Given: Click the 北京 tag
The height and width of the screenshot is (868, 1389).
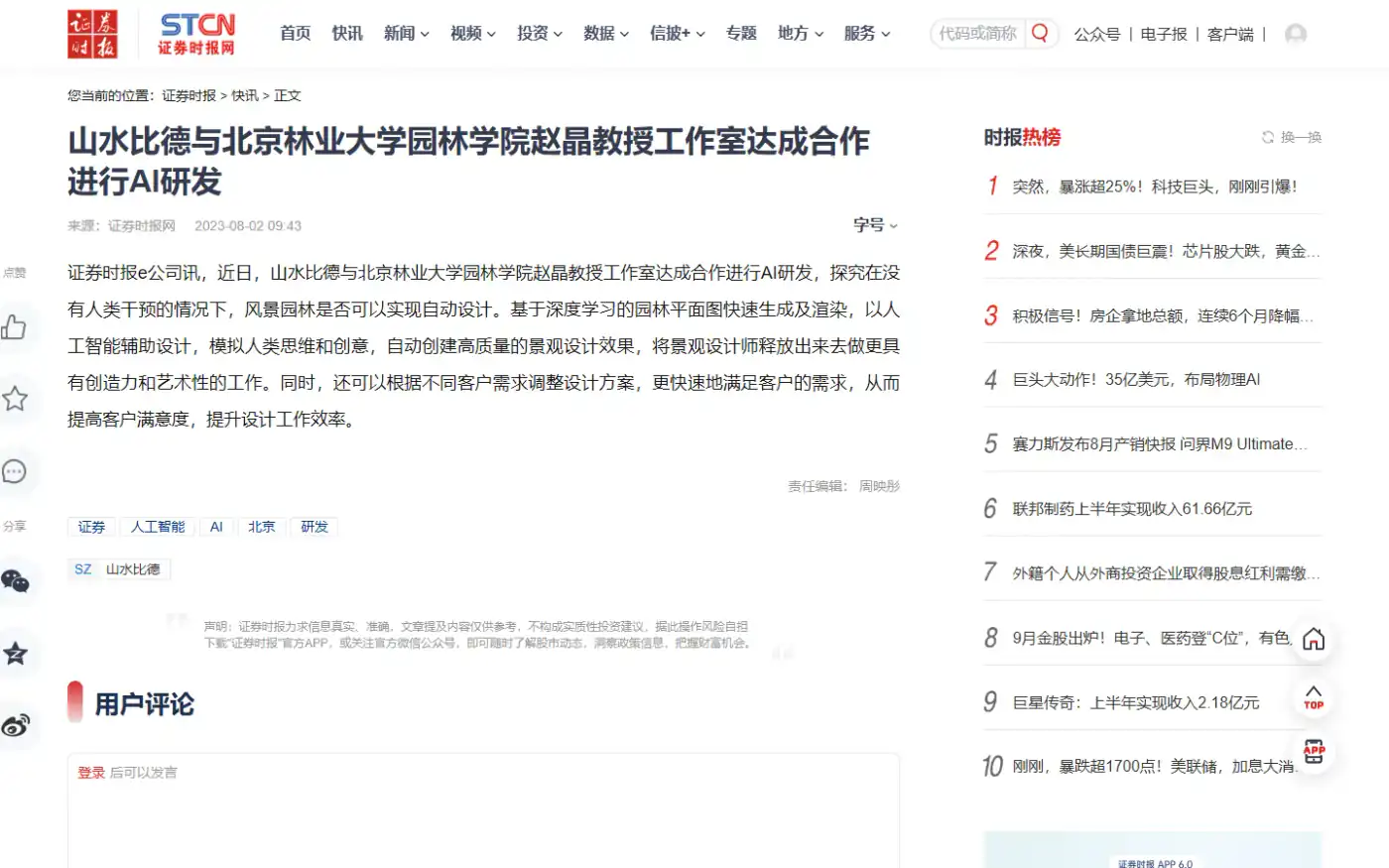Looking at the screenshot, I should [262, 527].
